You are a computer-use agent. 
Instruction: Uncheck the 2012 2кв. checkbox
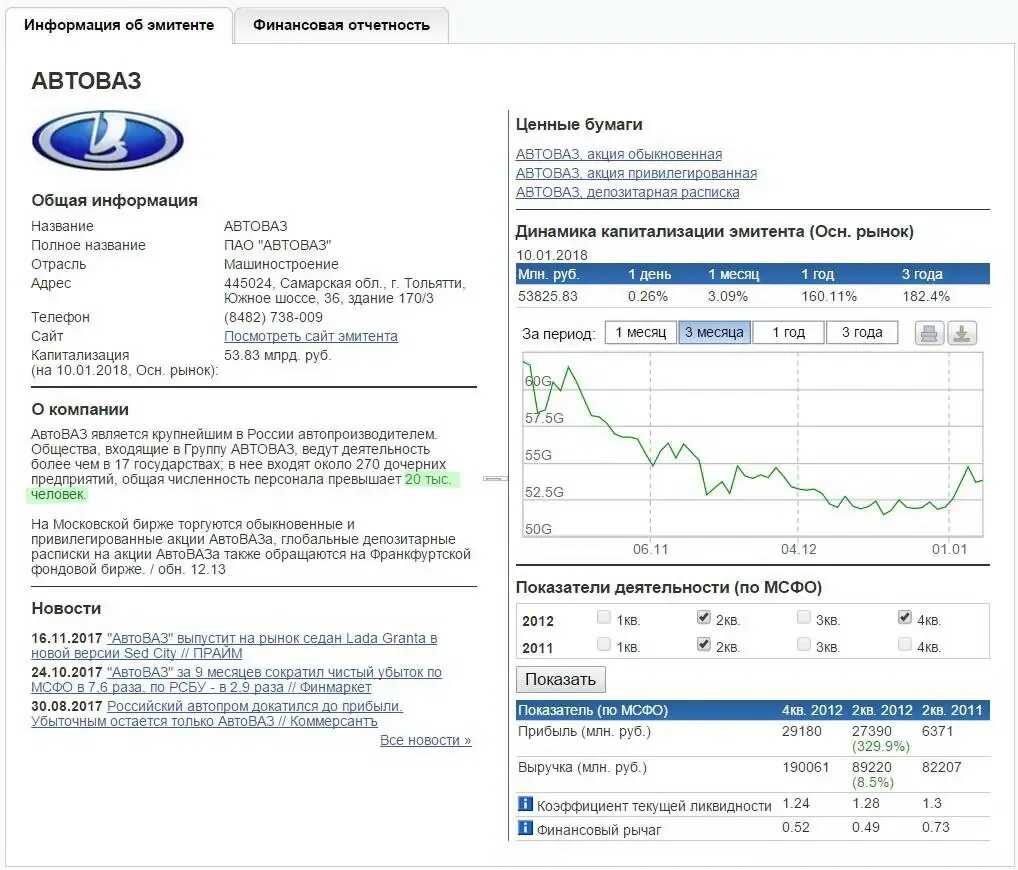point(704,617)
